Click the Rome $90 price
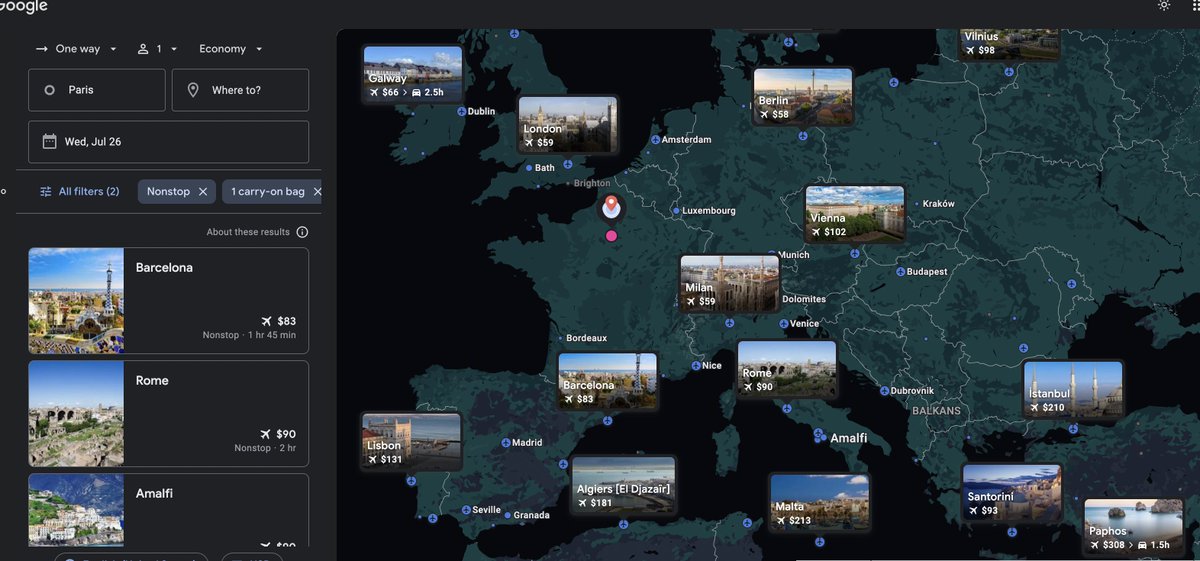 pos(286,435)
